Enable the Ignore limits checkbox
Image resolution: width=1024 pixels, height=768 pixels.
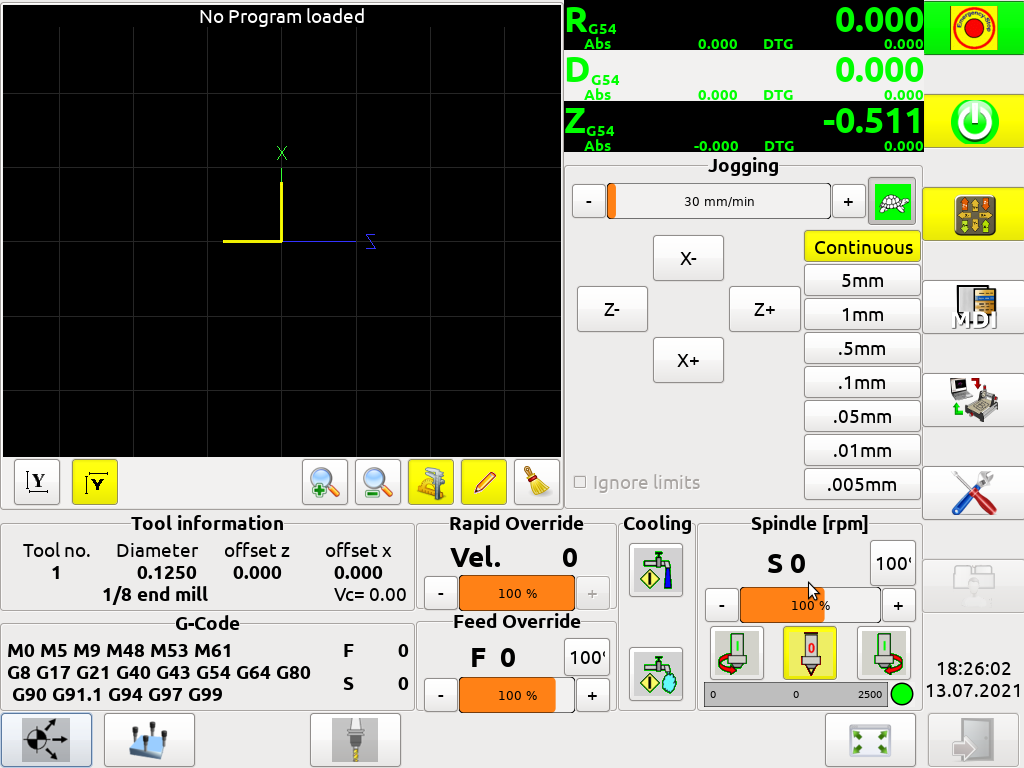(x=579, y=482)
